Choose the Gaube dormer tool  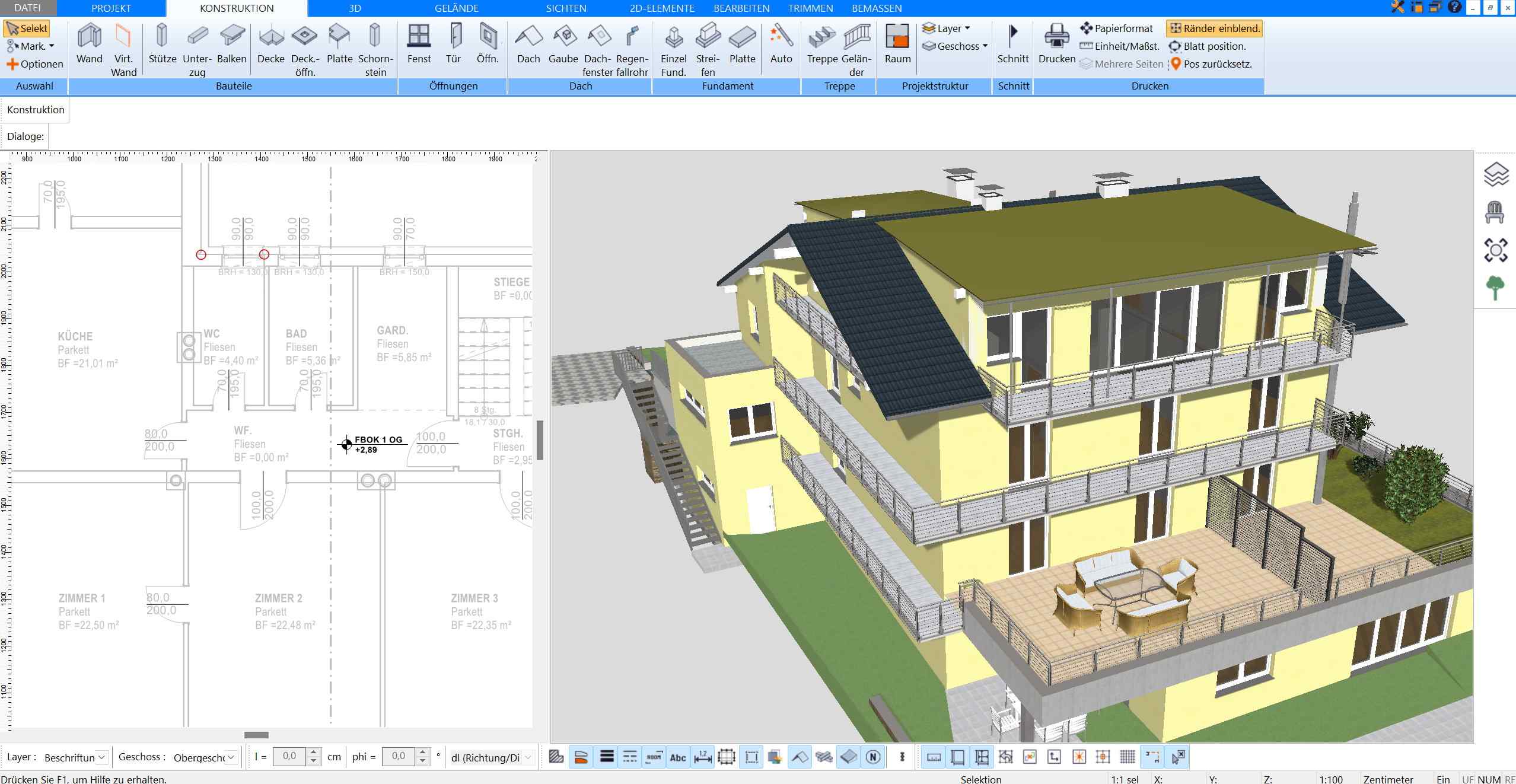point(563,44)
